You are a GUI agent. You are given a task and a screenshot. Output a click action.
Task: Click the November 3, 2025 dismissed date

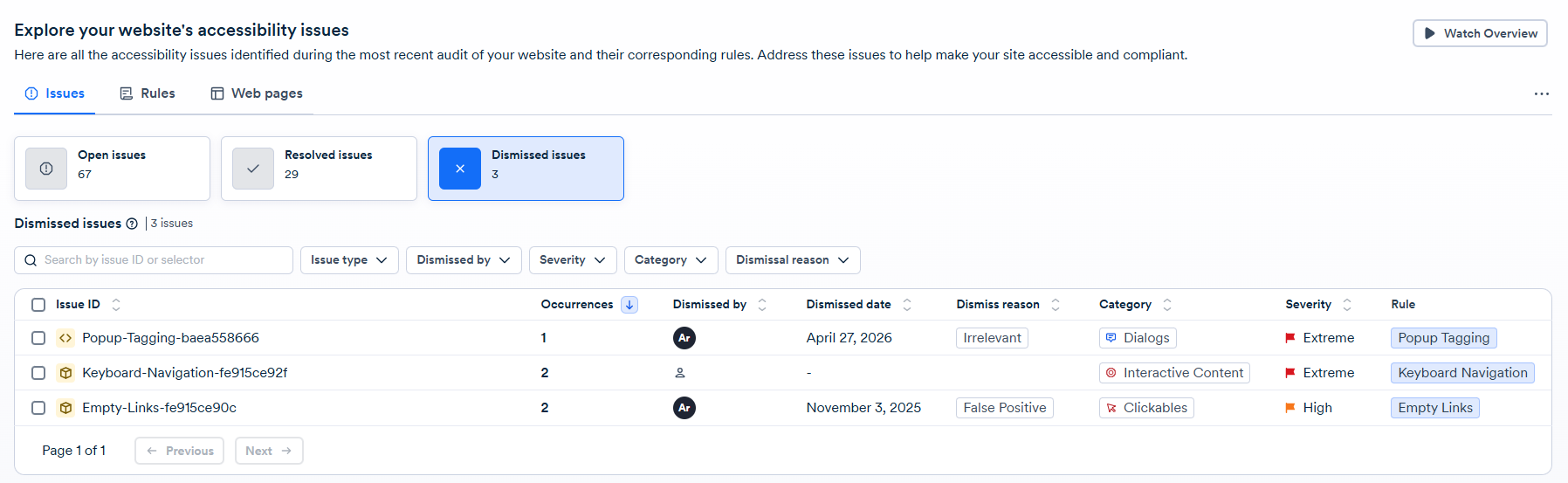pyautogui.click(x=863, y=408)
